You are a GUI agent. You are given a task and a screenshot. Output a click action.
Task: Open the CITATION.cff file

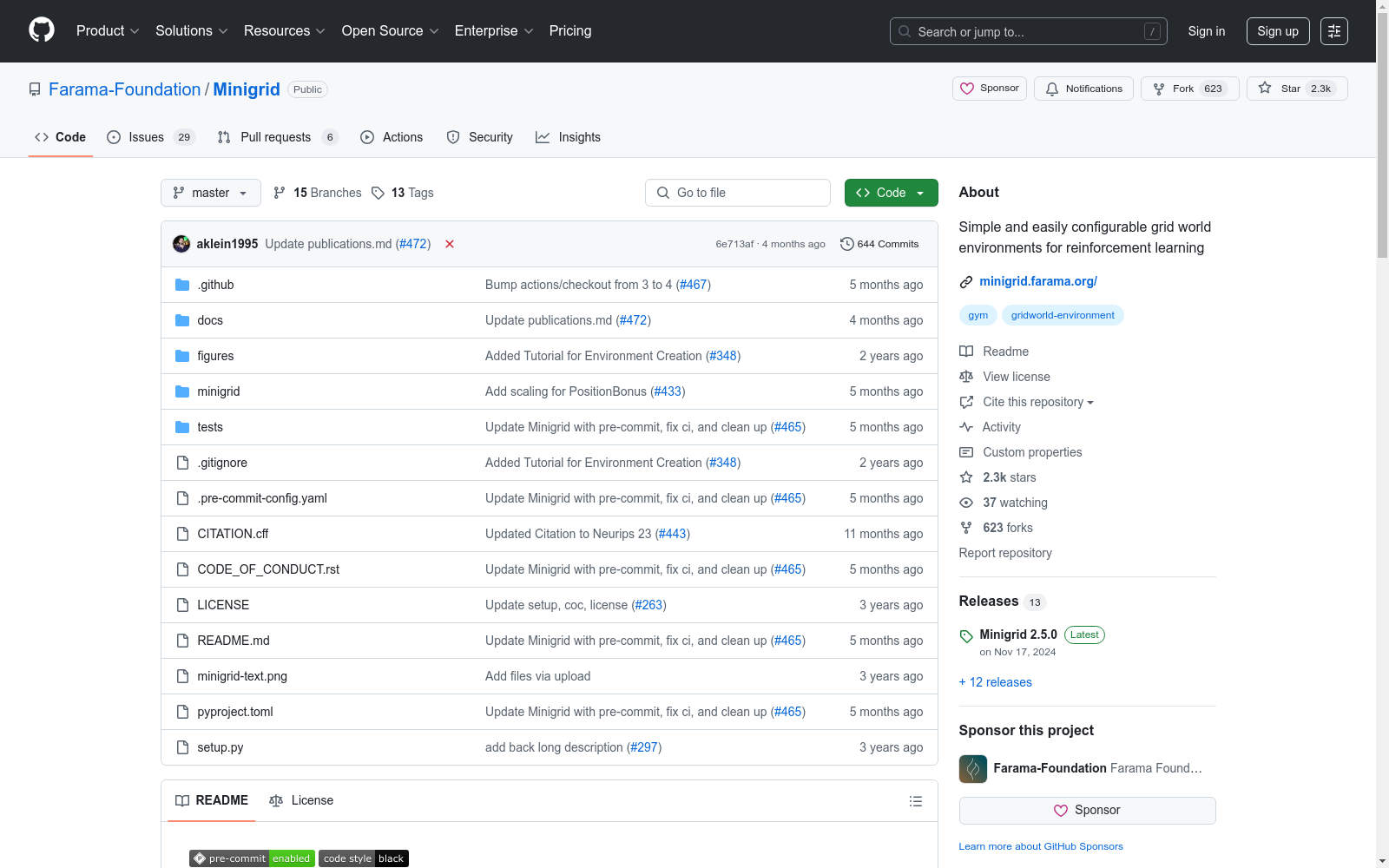[233, 534]
